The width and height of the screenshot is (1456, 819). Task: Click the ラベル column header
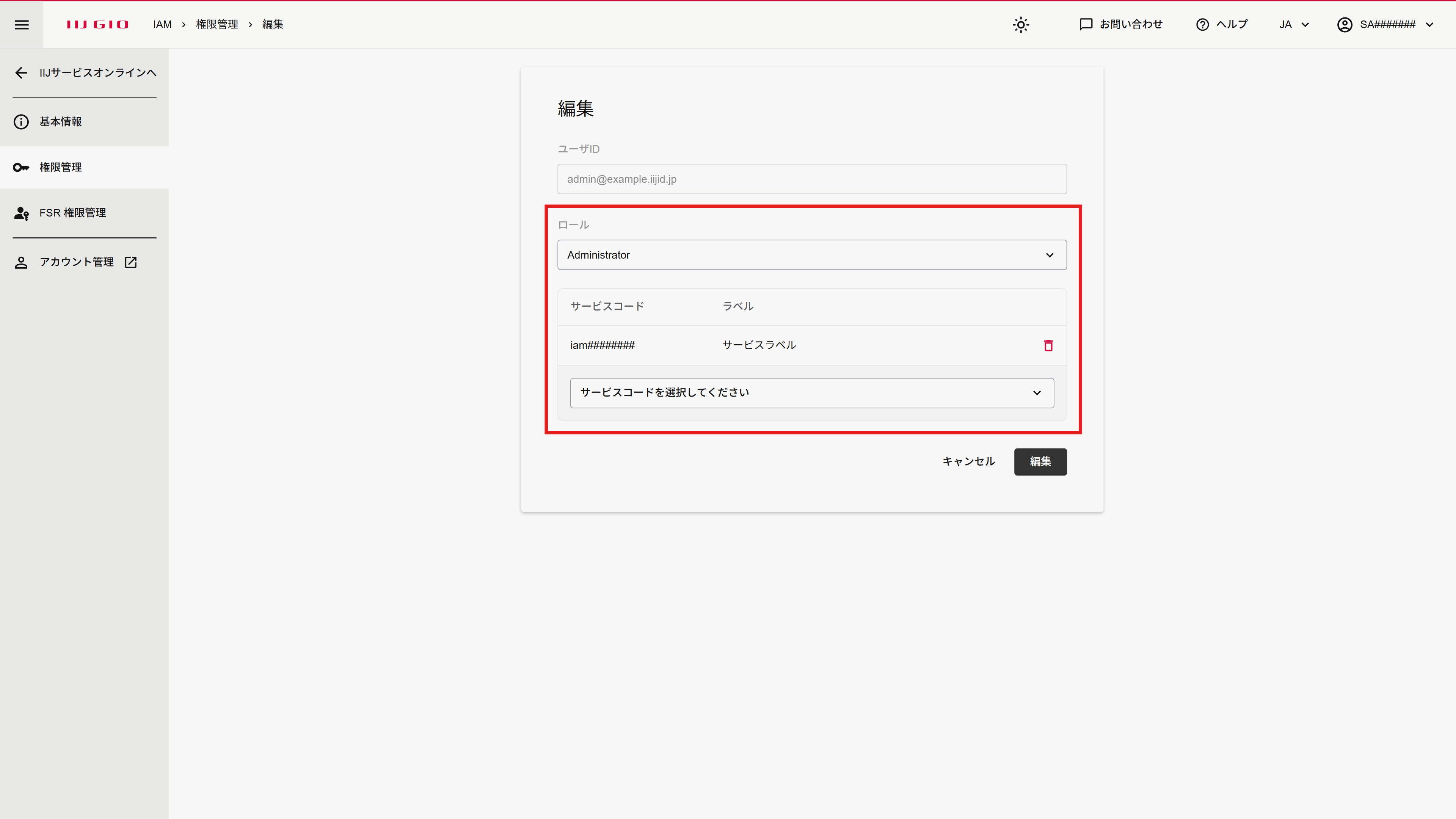[737, 306]
